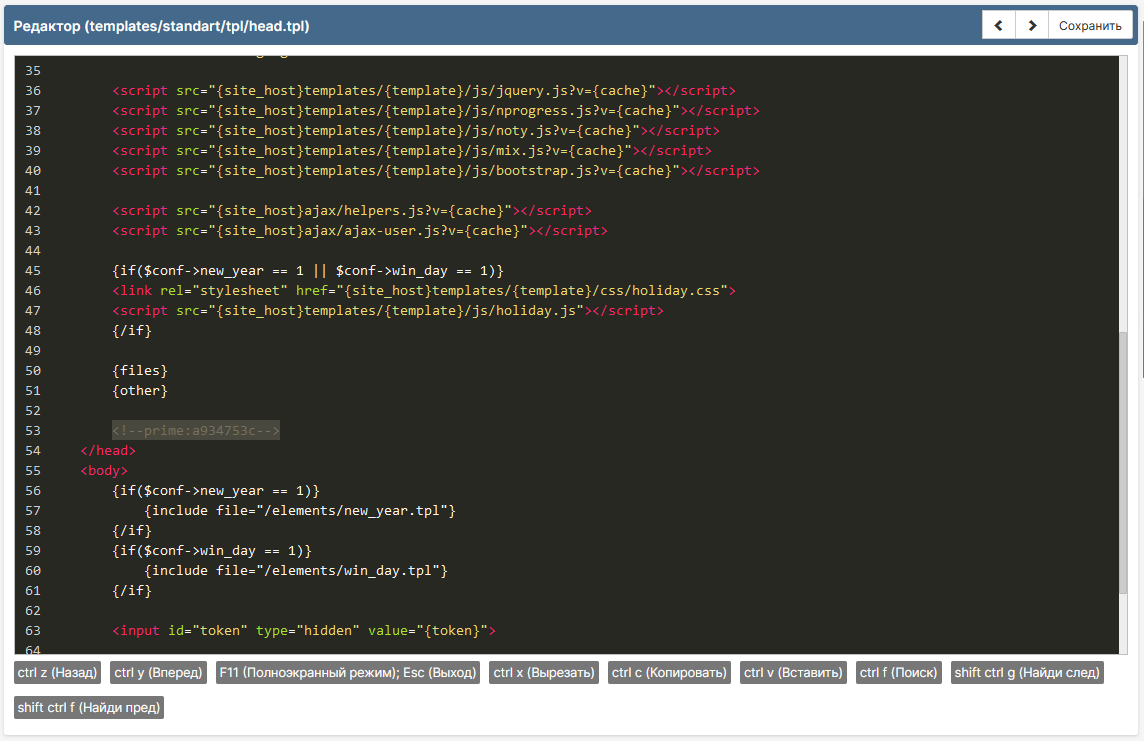Screen dimensions: 1144x741
Task: Save the template with Сохранить
Action: (1090, 26)
